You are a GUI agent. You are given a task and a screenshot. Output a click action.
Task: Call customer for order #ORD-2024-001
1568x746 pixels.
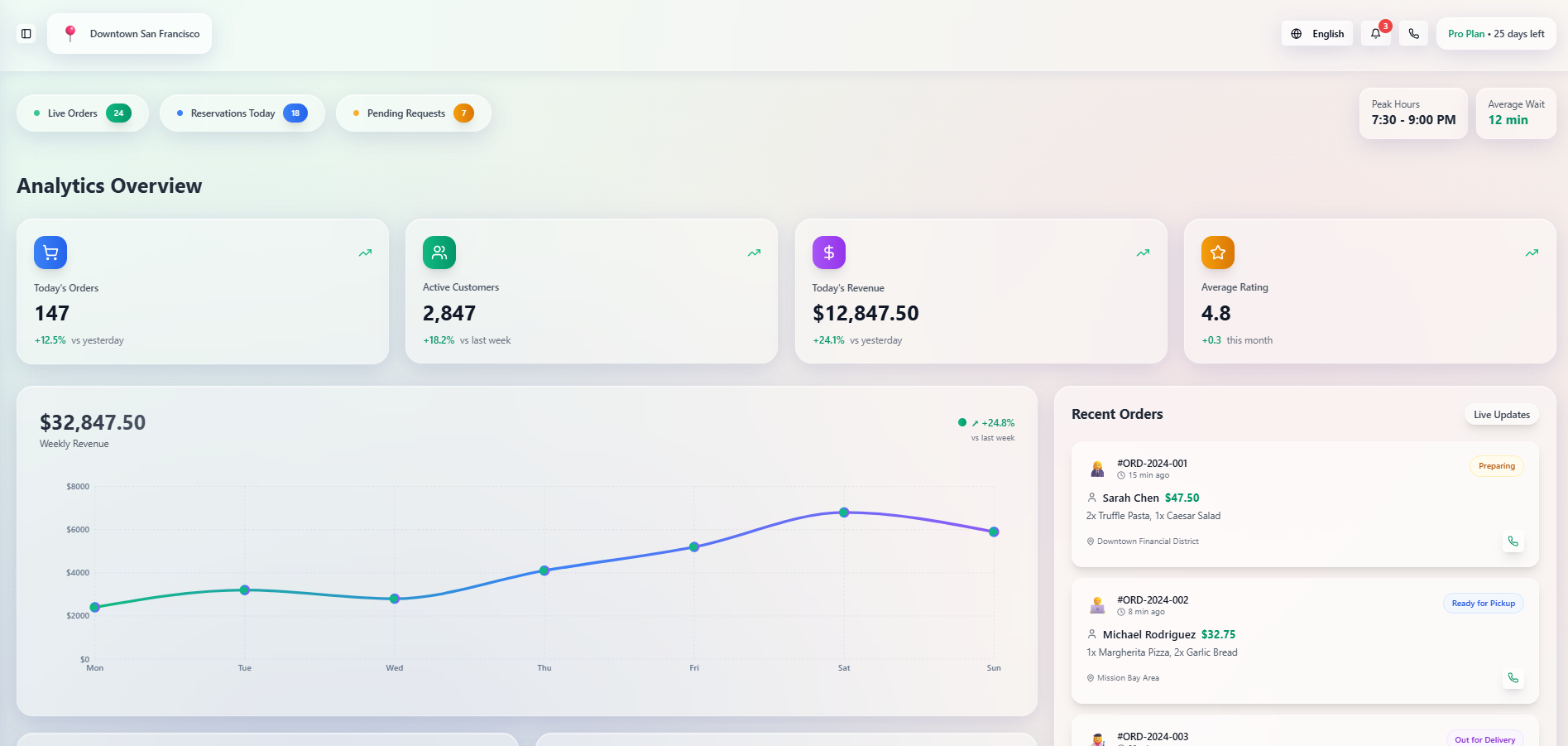click(1513, 541)
